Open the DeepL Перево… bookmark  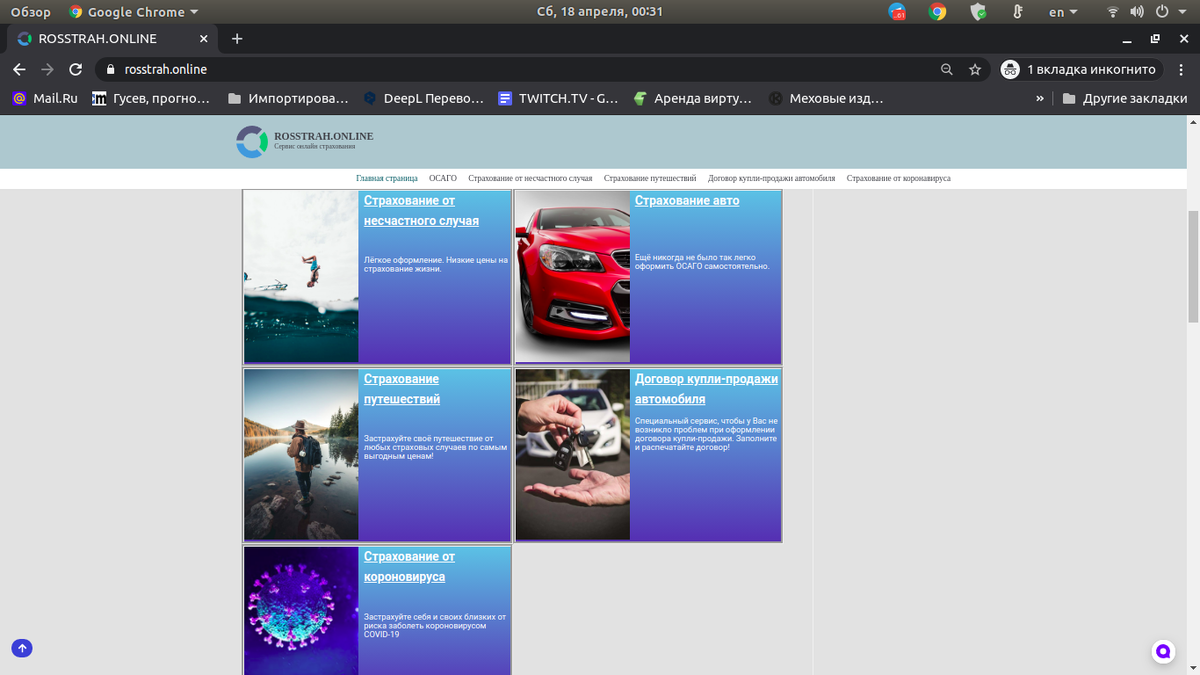pos(424,99)
